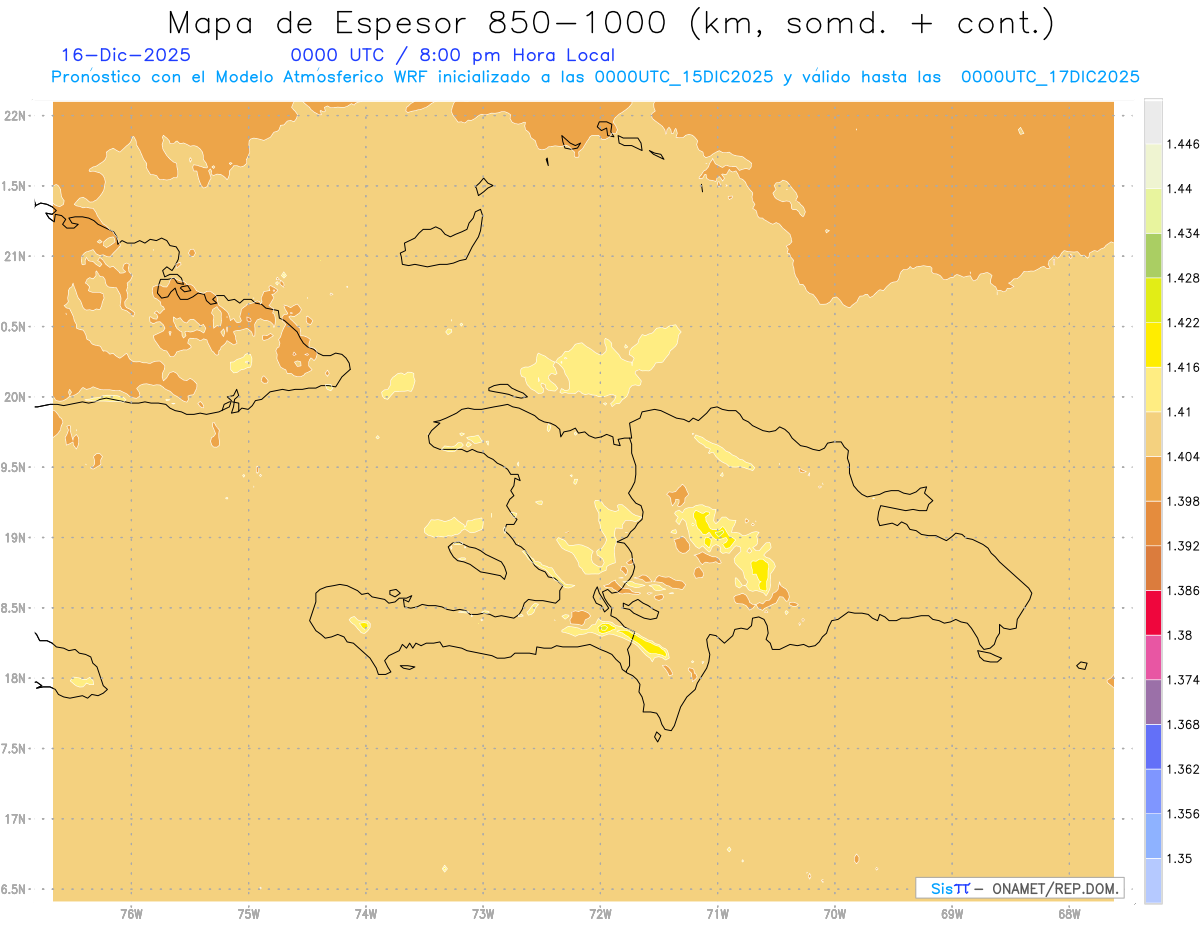Click the latitude label '22N'

pyautogui.click(x=16, y=115)
